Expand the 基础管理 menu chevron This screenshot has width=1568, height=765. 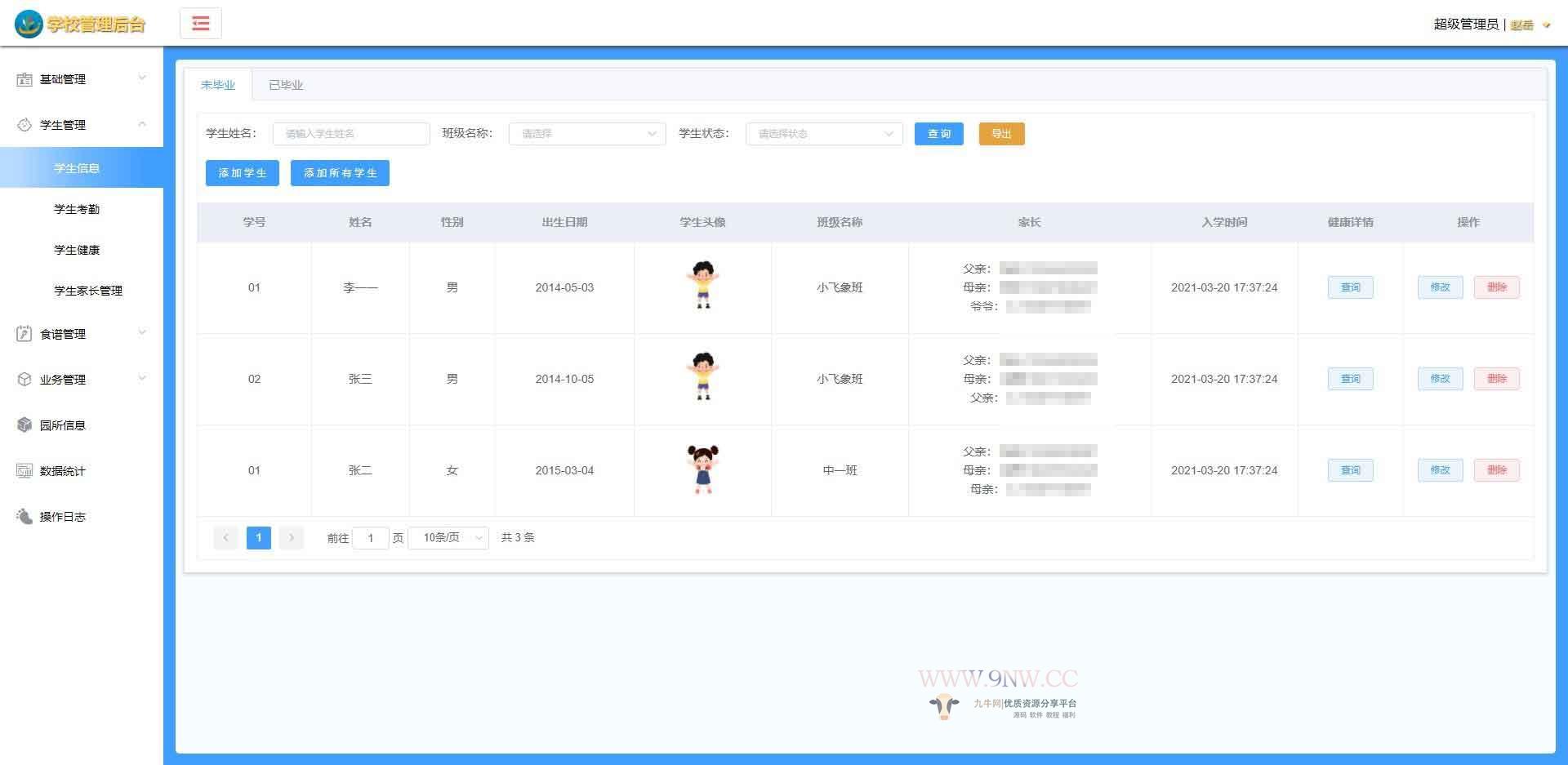point(142,78)
